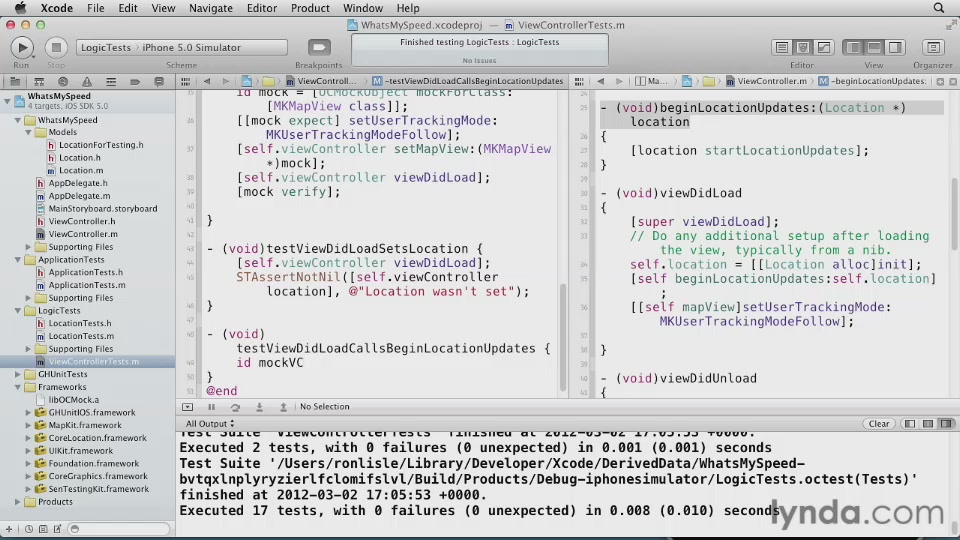960x540 pixels.
Task: Go forward in assistant editor history
Action: point(619,81)
